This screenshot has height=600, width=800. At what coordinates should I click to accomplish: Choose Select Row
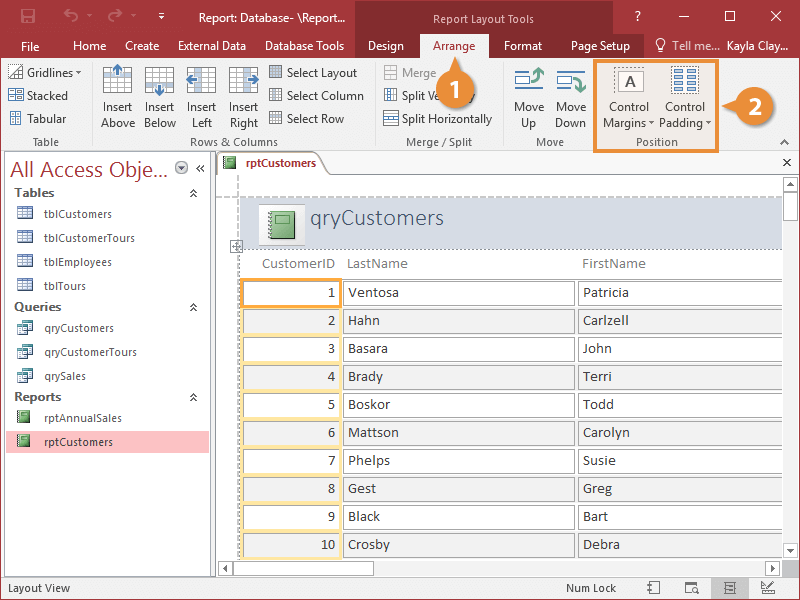[307, 118]
